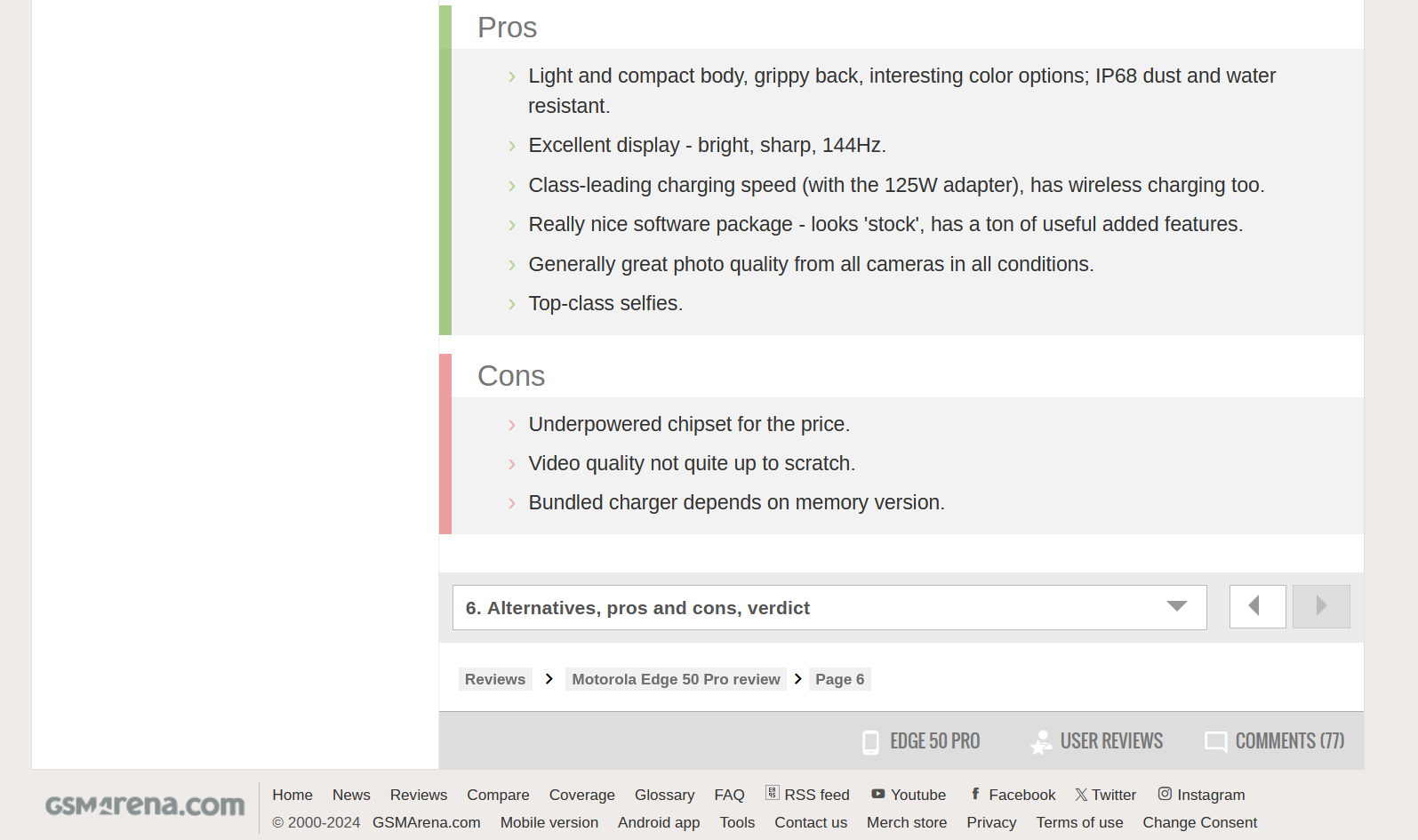
Task: Open the review page selector dropdown
Action: (x=829, y=608)
